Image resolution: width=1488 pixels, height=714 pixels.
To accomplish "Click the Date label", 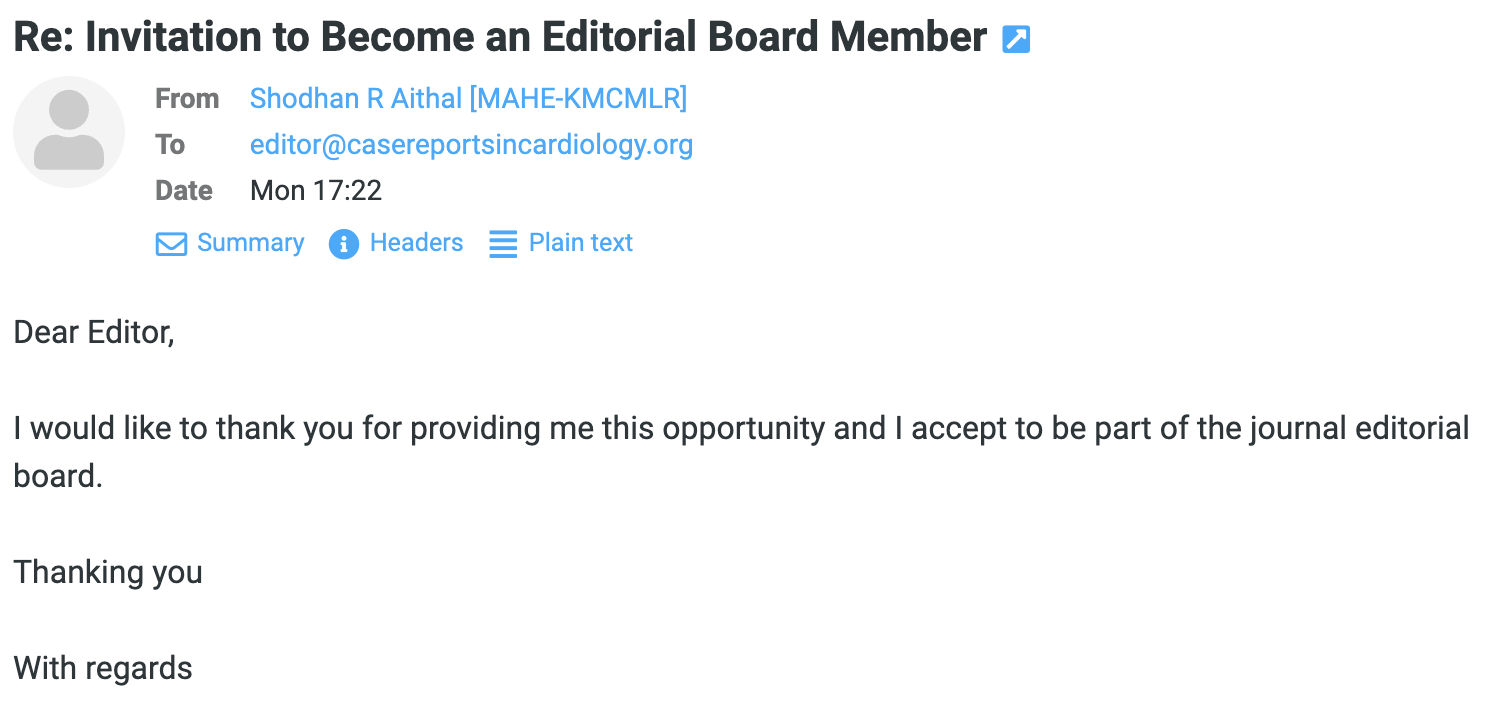I will pyautogui.click(x=184, y=191).
